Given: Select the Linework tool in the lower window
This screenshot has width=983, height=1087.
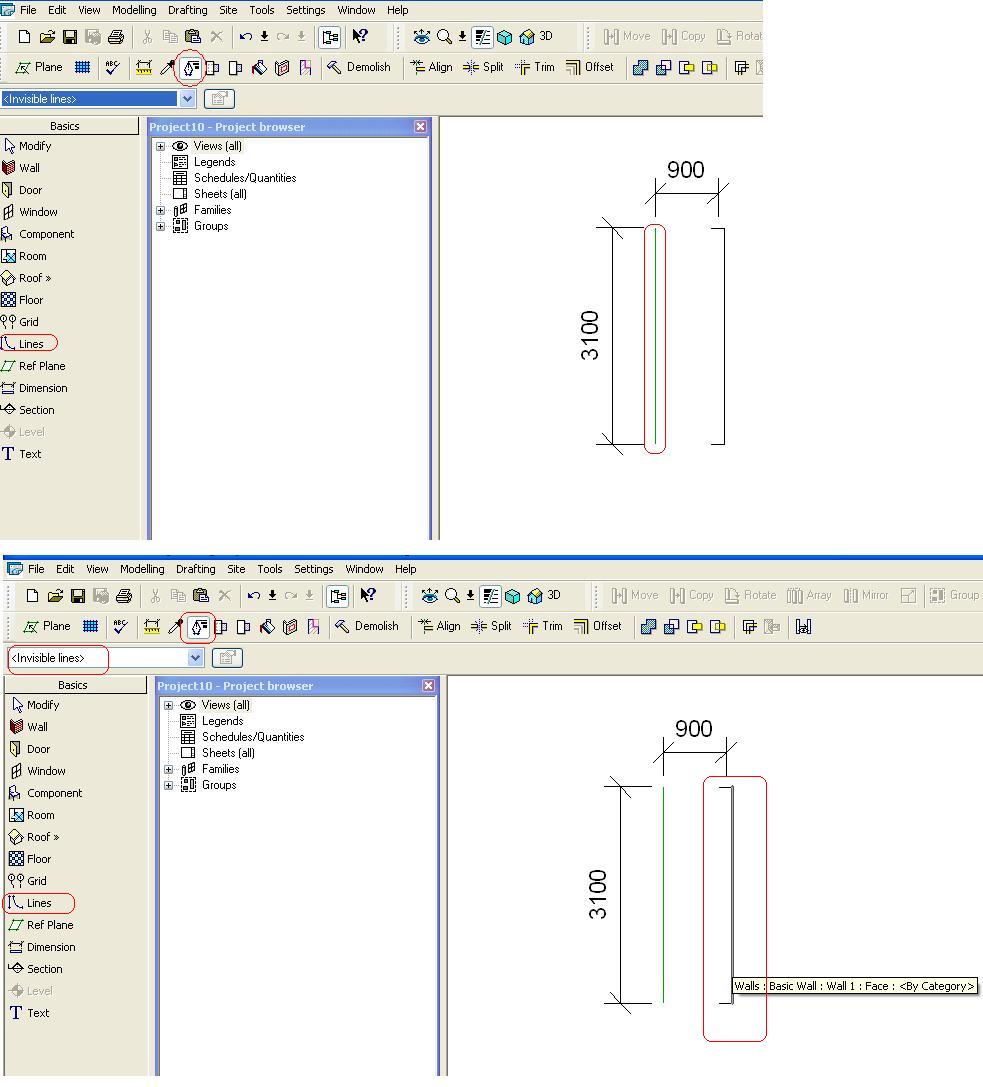Looking at the screenshot, I should (x=198, y=627).
